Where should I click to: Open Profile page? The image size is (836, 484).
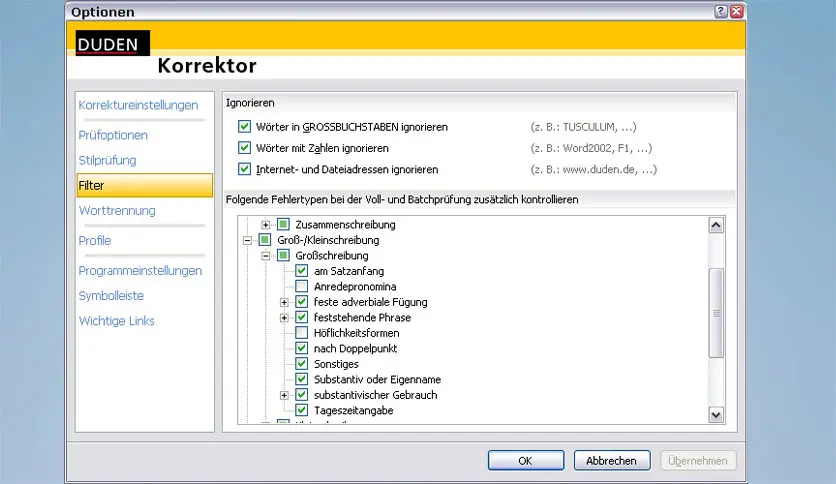pyautogui.click(x=95, y=240)
